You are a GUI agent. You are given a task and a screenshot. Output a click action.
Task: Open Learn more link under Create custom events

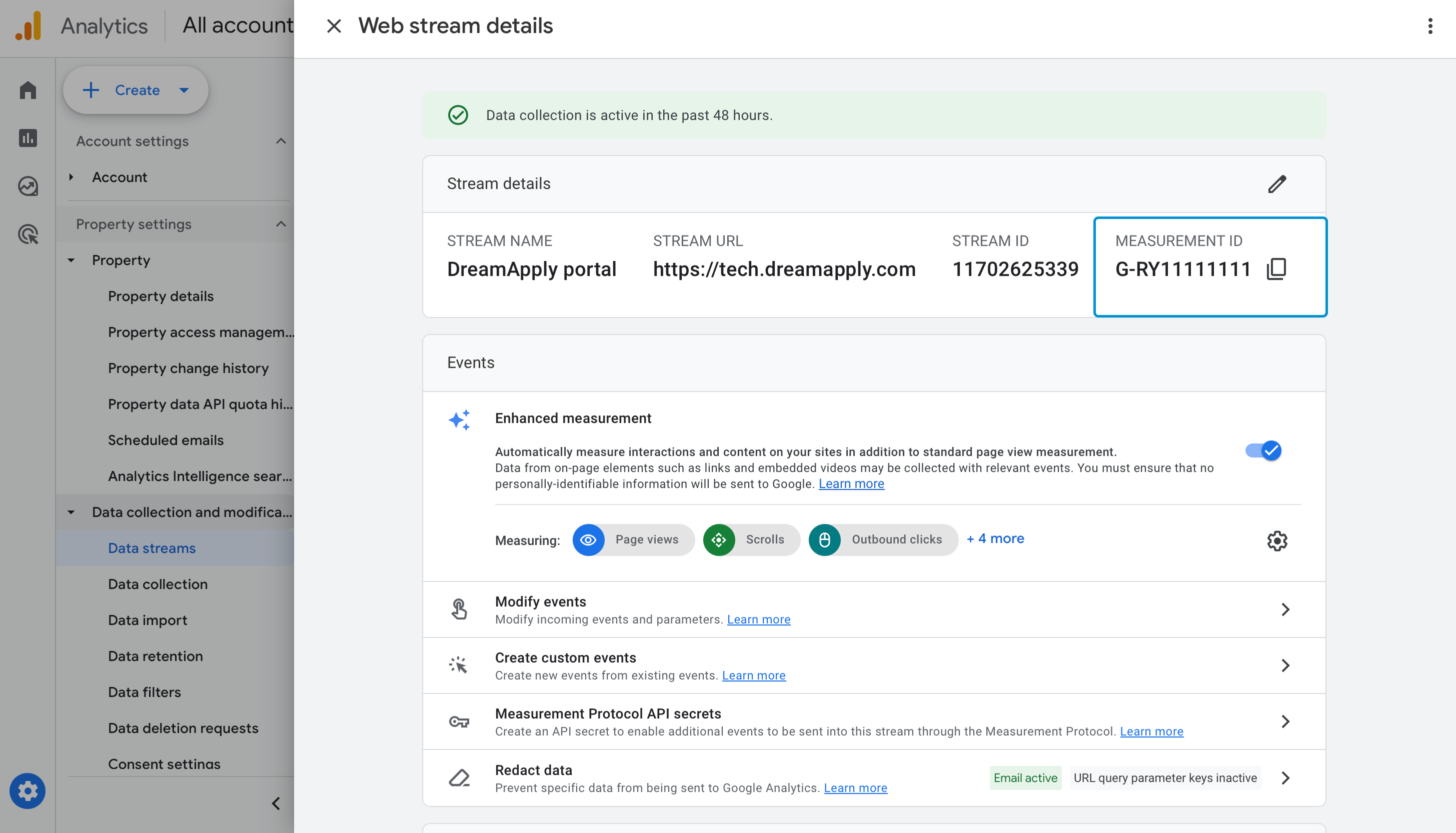[754, 675]
